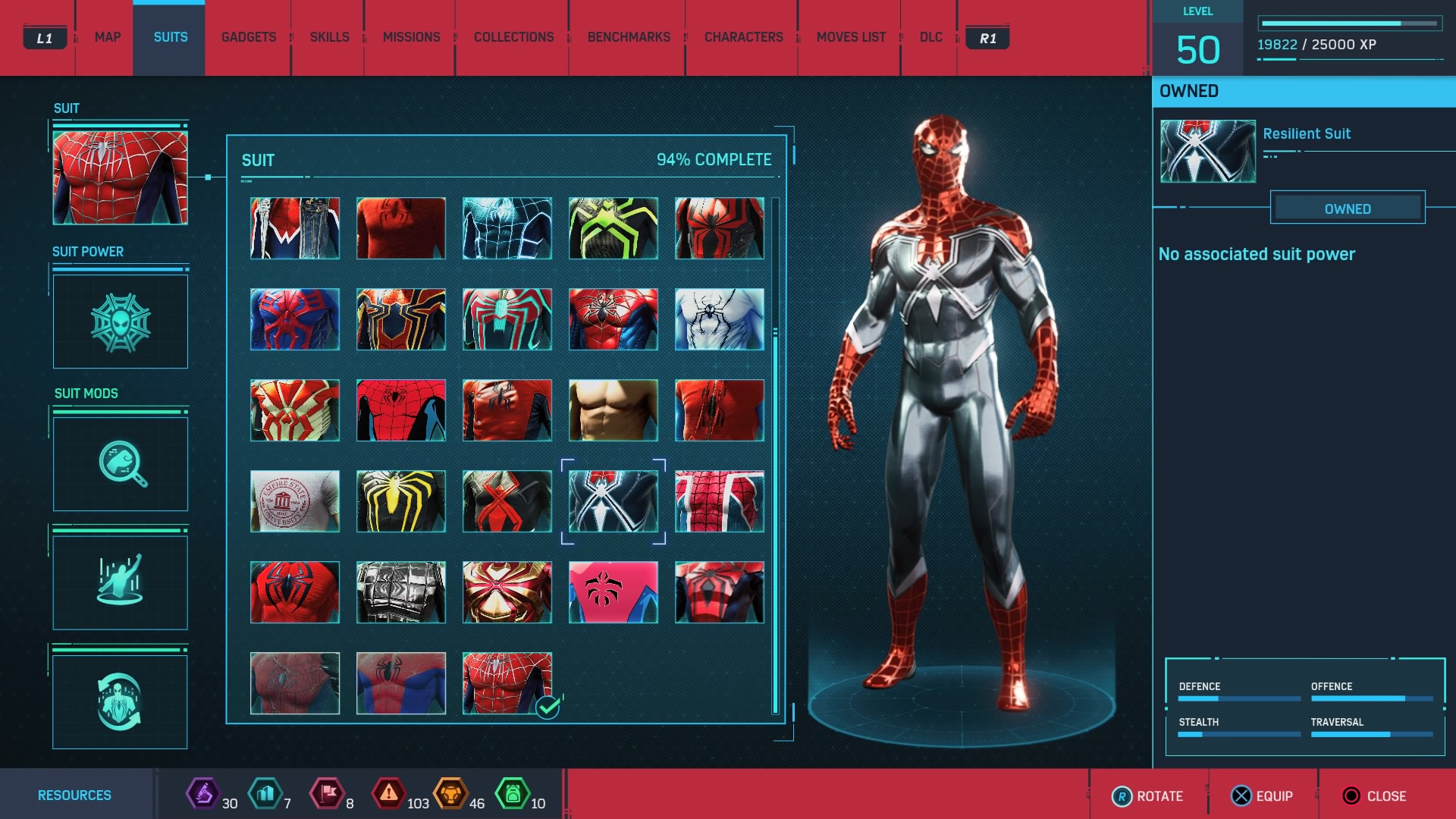
Task: Select the black and yellow spider suit
Action: point(401,501)
